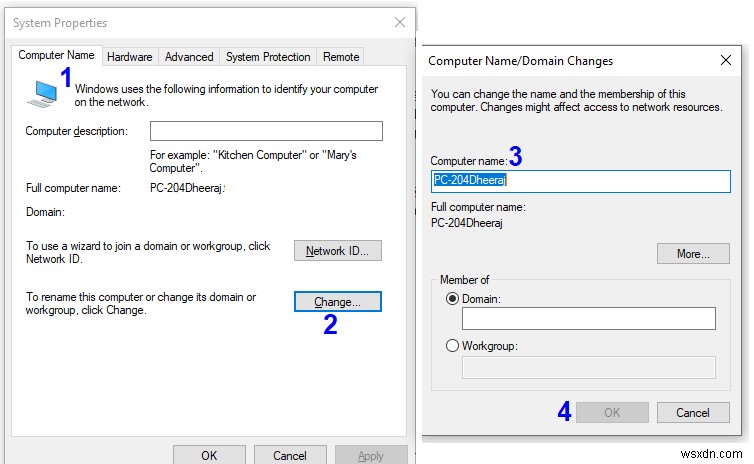Open the Advanced tab

(x=189, y=57)
